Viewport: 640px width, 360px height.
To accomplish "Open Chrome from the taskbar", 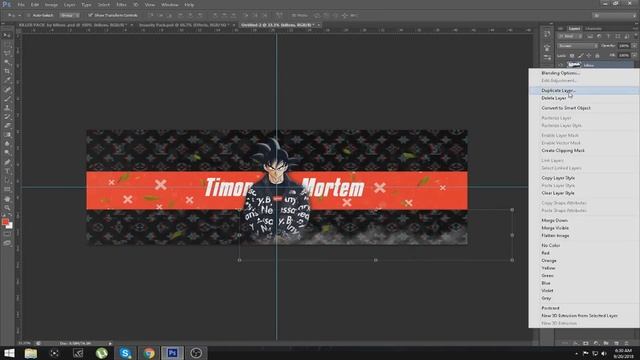I will coord(149,353).
